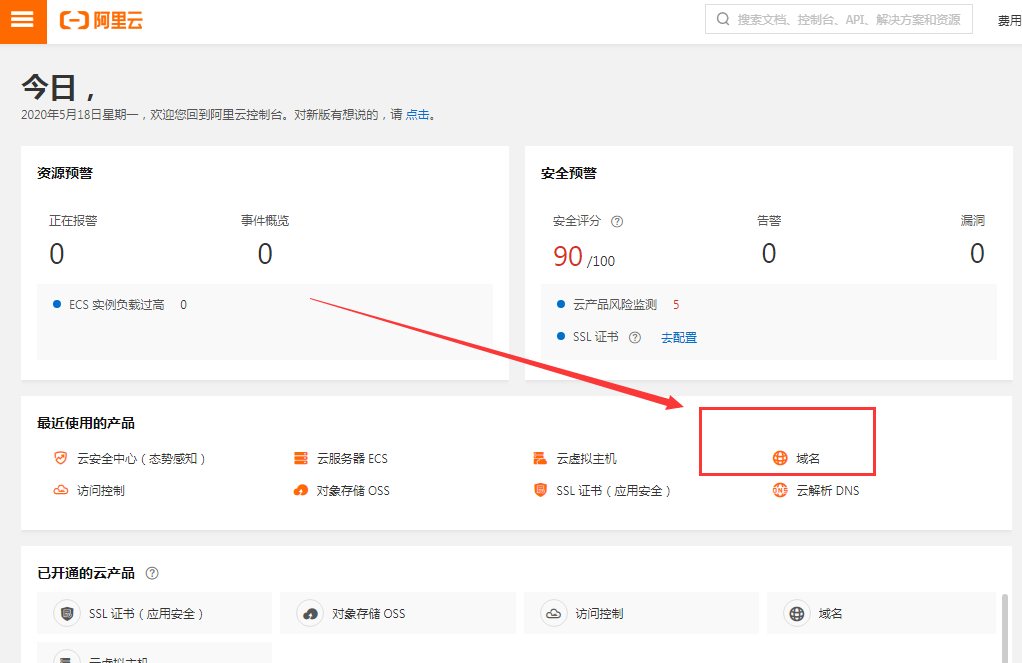Click the blue 点击 feedback link

417,115
